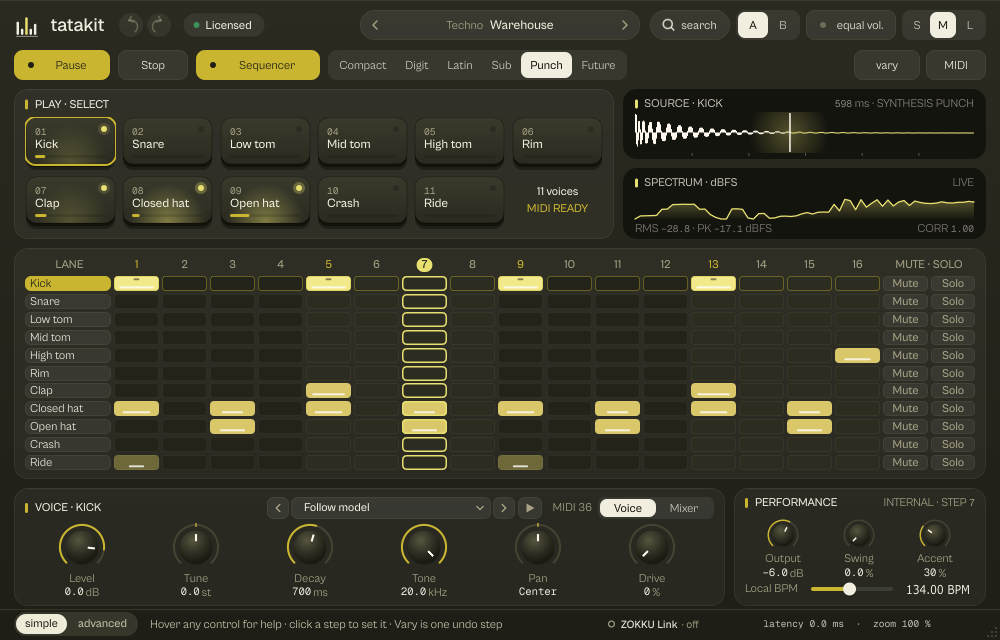Screen dimensions: 1000x640
Task: Click the Licensed status badge
Action: (224, 25)
